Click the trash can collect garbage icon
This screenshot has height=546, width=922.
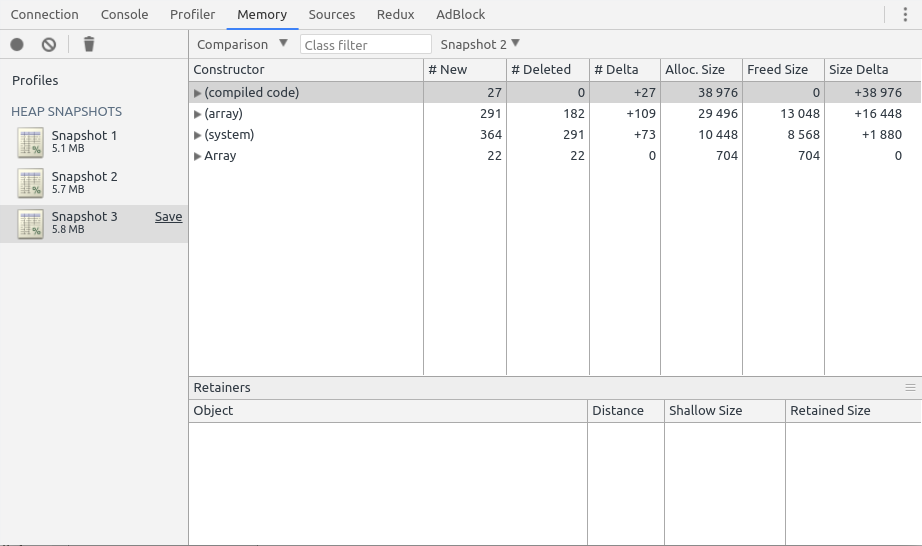pos(89,44)
